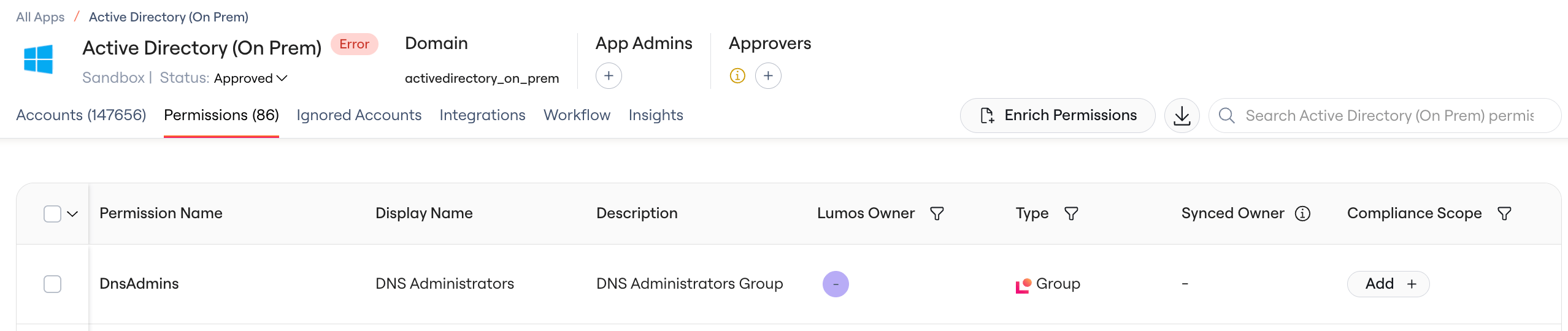
Task: Open the Compliance Scope filter
Action: click(1504, 213)
